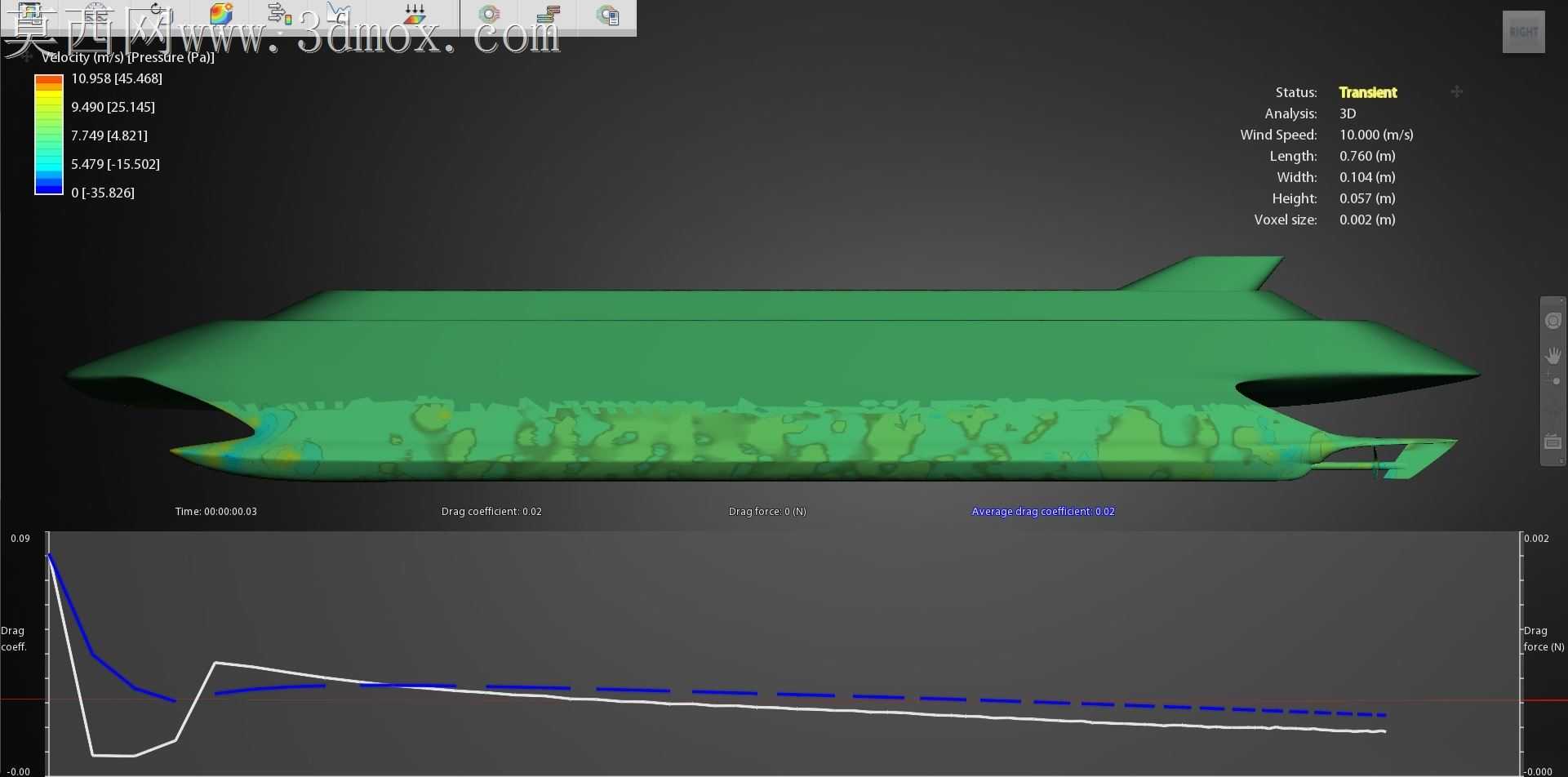Open the stacked layers resolution icon
Viewport: 1568px width, 777px height.
(549, 14)
